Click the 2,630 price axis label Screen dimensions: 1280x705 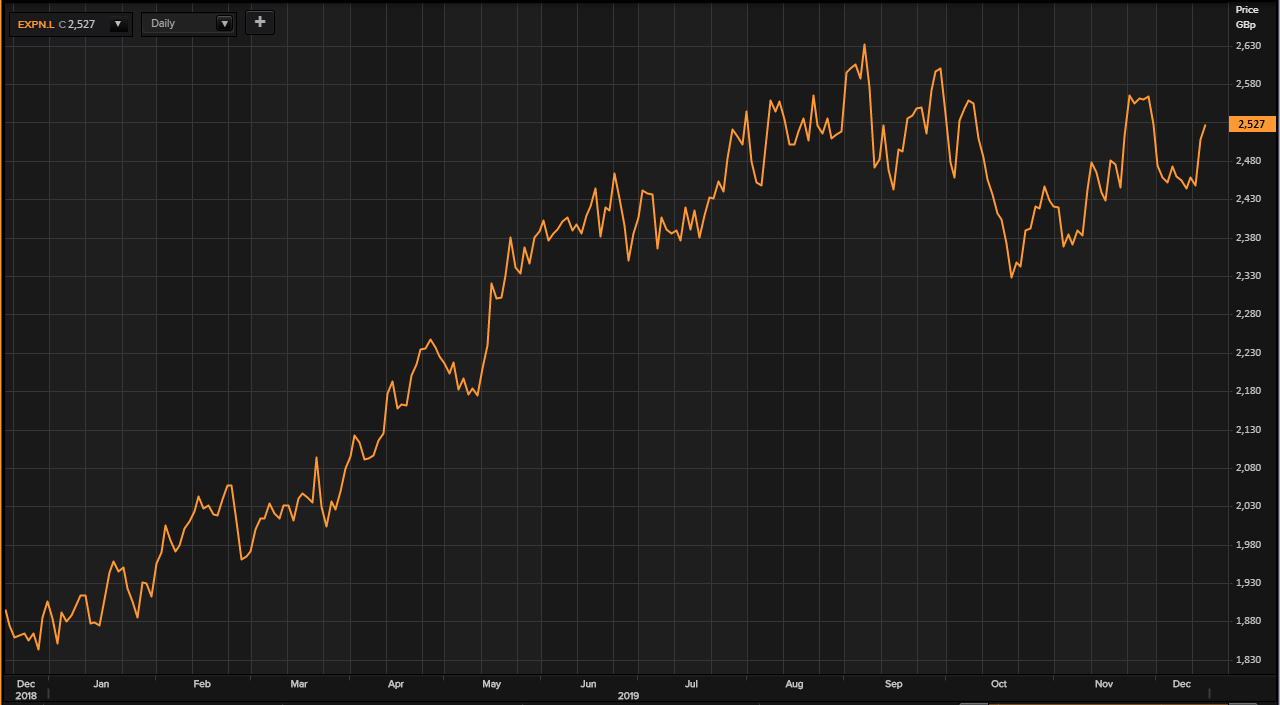pos(1249,46)
